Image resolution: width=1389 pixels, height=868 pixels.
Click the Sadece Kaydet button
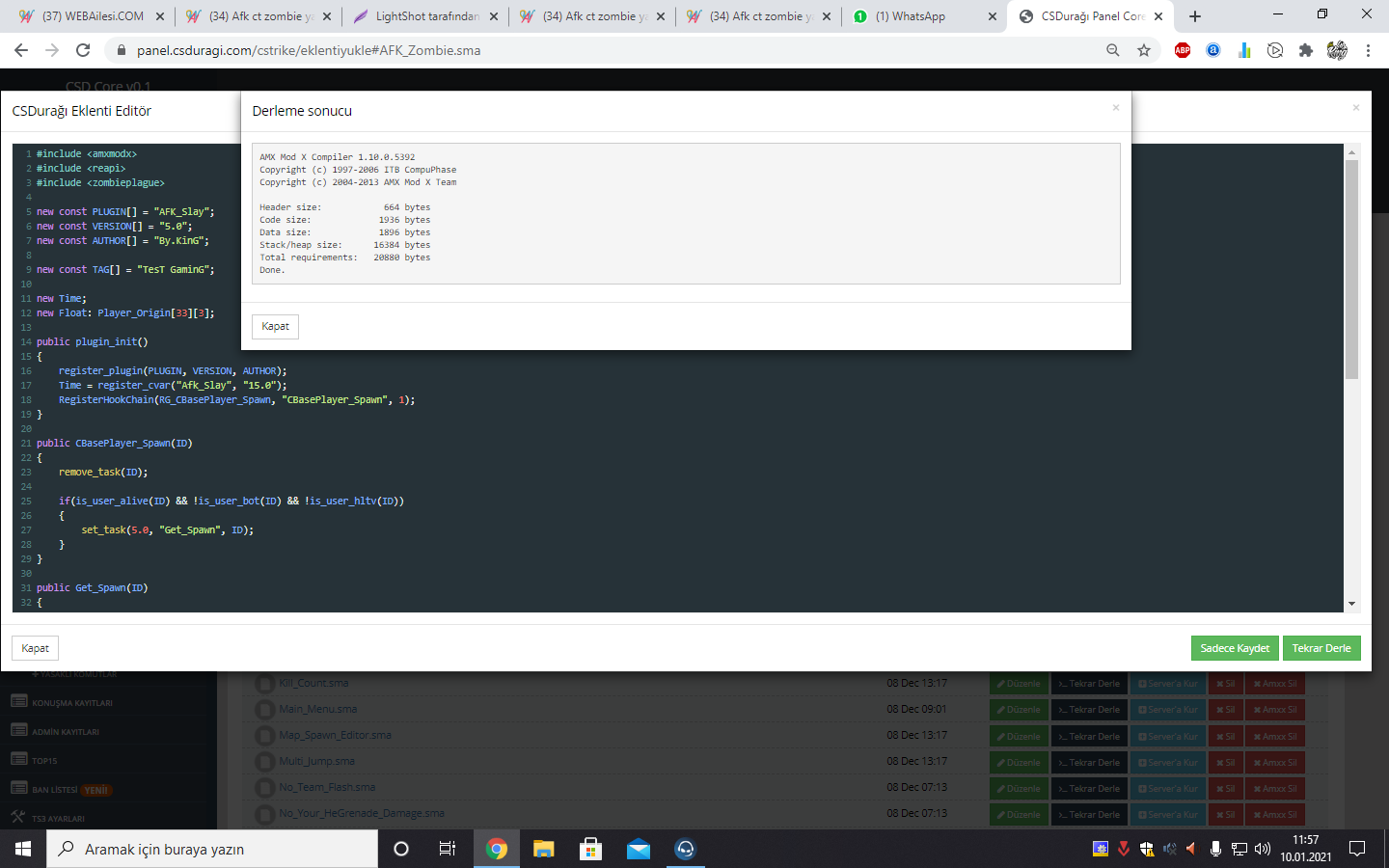(x=1235, y=648)
